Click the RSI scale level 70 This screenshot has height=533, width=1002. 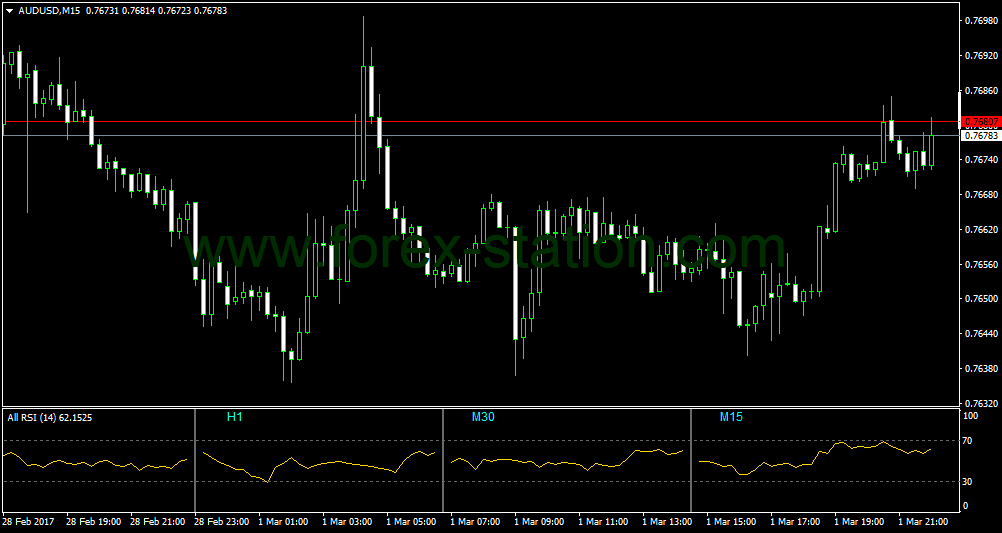point(968,441)
